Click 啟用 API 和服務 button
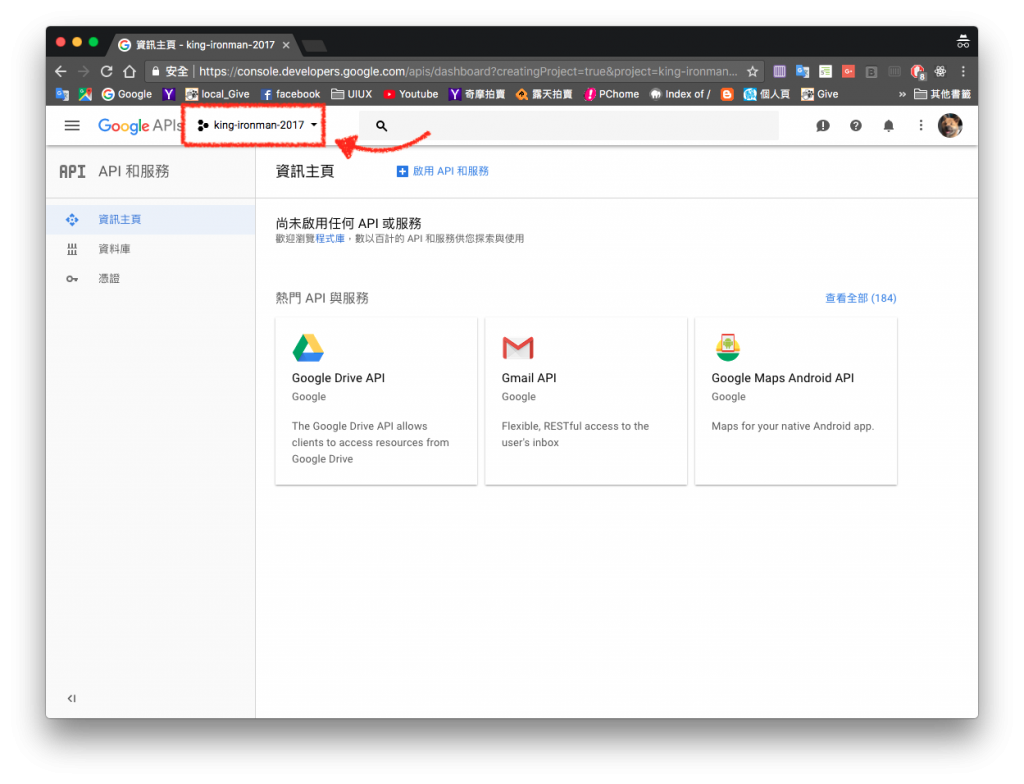 (x=443, y=171)
